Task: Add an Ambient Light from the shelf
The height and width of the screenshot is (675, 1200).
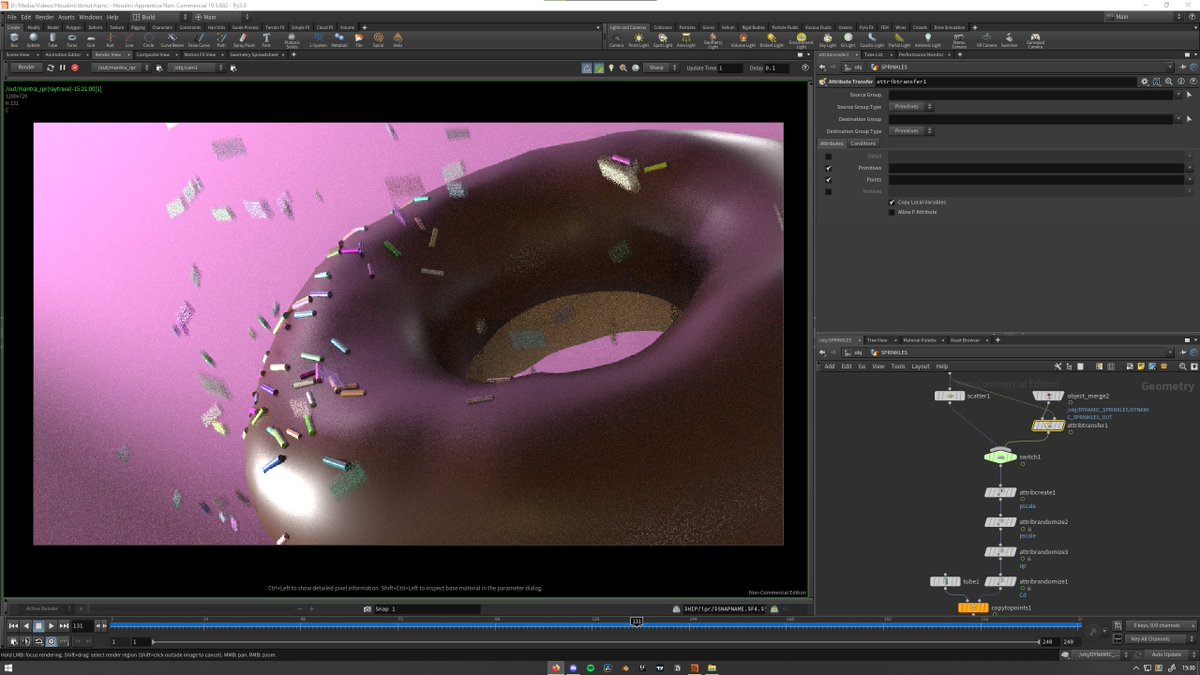Action: pyautogui.click(x=928, y=40)
